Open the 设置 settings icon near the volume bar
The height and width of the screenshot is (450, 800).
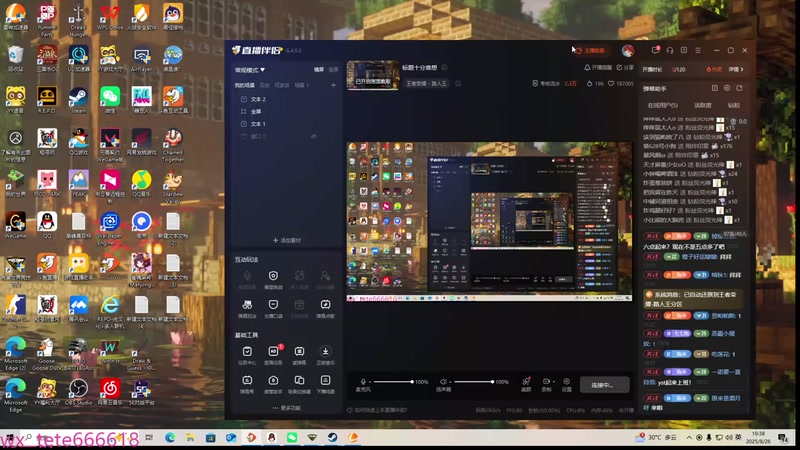(x=566, y=385)
